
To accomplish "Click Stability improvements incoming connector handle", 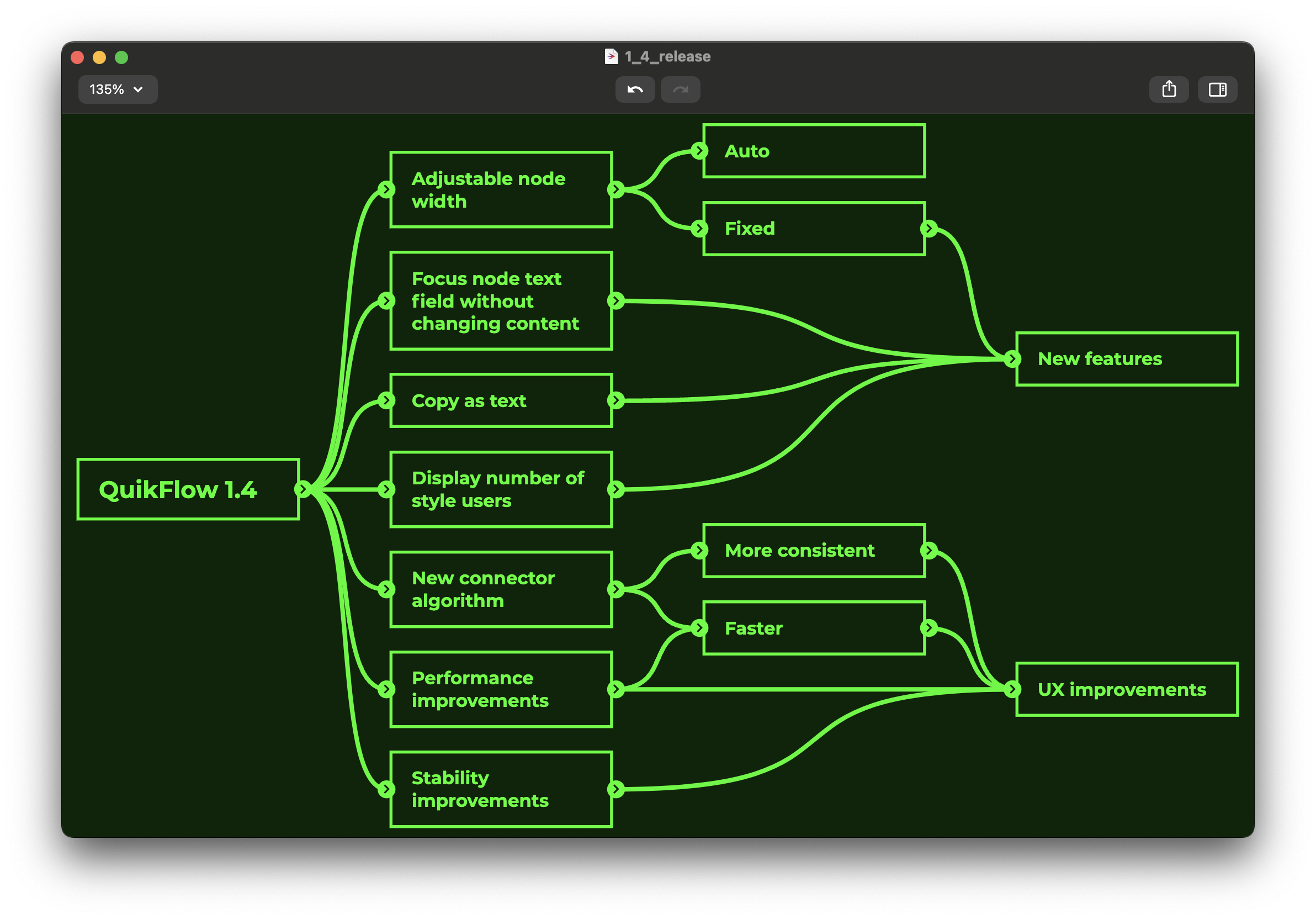I will tap(387, 789).
